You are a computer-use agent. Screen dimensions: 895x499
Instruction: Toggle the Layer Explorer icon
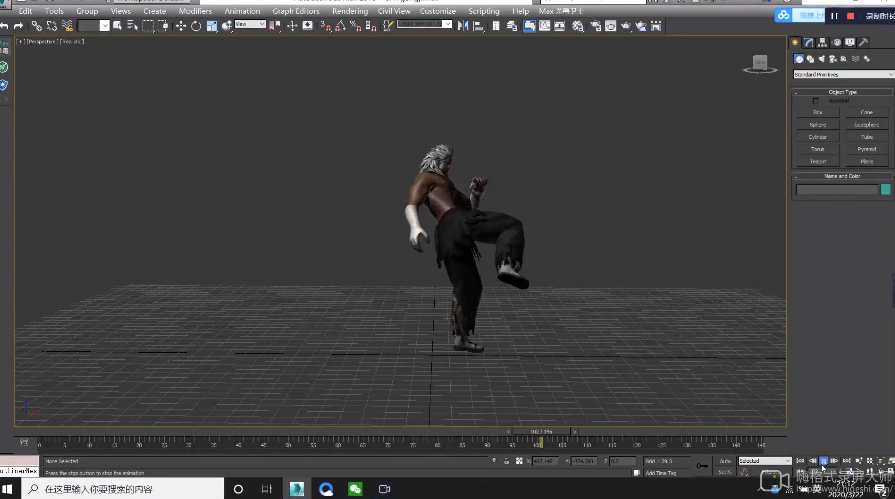tap(512, 26)
